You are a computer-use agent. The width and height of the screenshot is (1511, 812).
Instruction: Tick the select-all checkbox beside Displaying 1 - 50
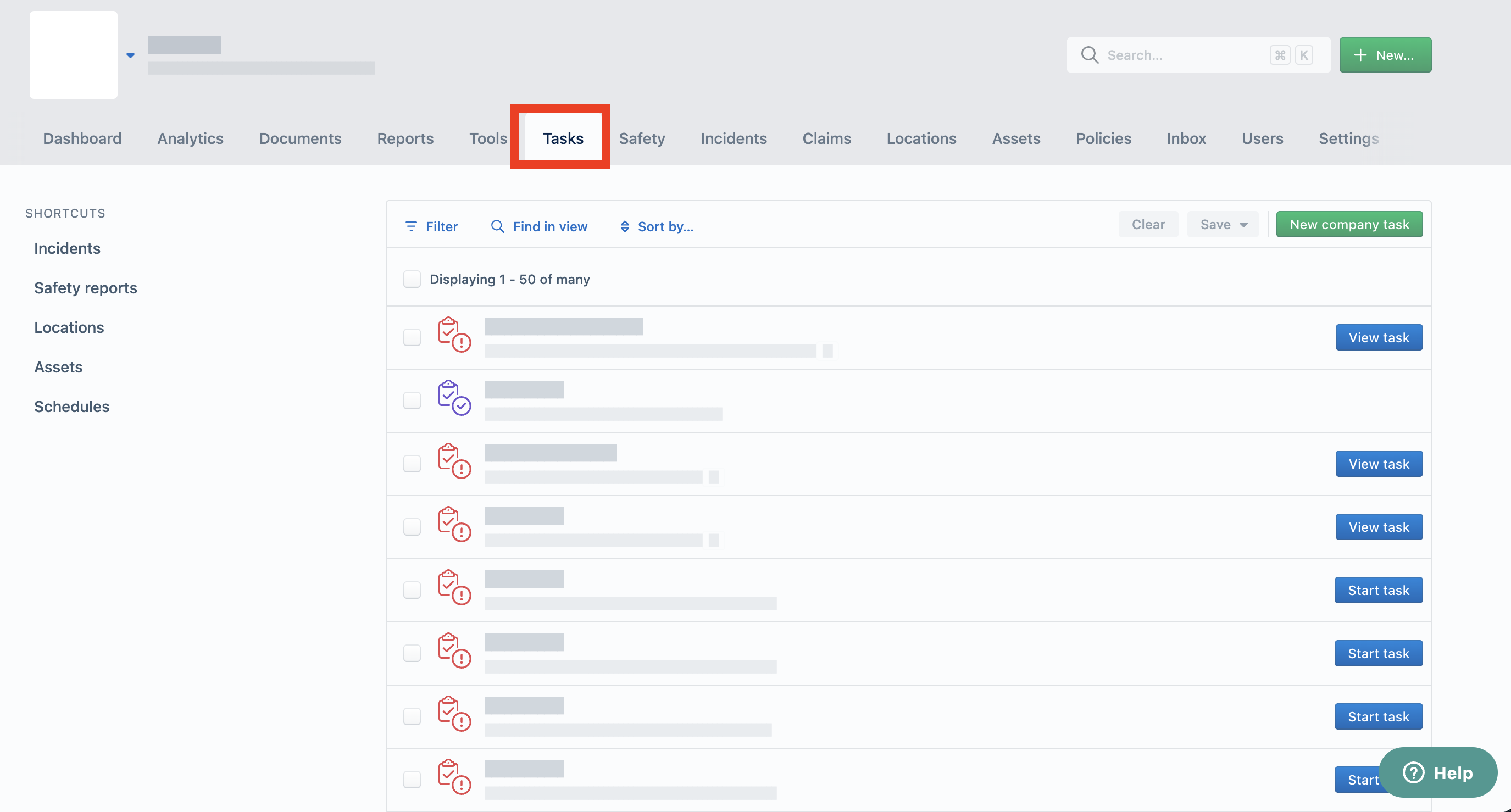point(412,279)
